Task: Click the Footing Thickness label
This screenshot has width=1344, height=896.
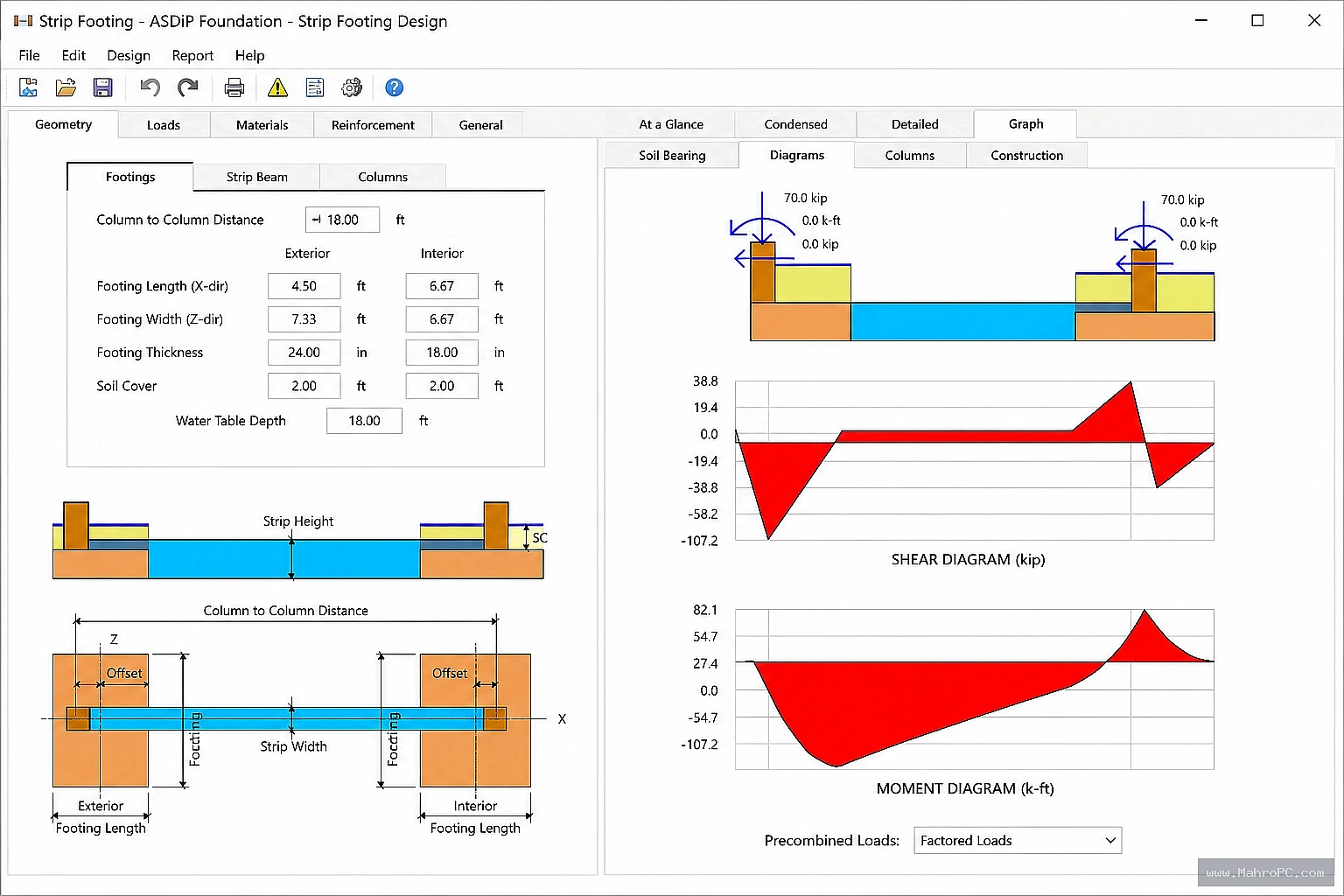Action: click(x=150, y=353)
